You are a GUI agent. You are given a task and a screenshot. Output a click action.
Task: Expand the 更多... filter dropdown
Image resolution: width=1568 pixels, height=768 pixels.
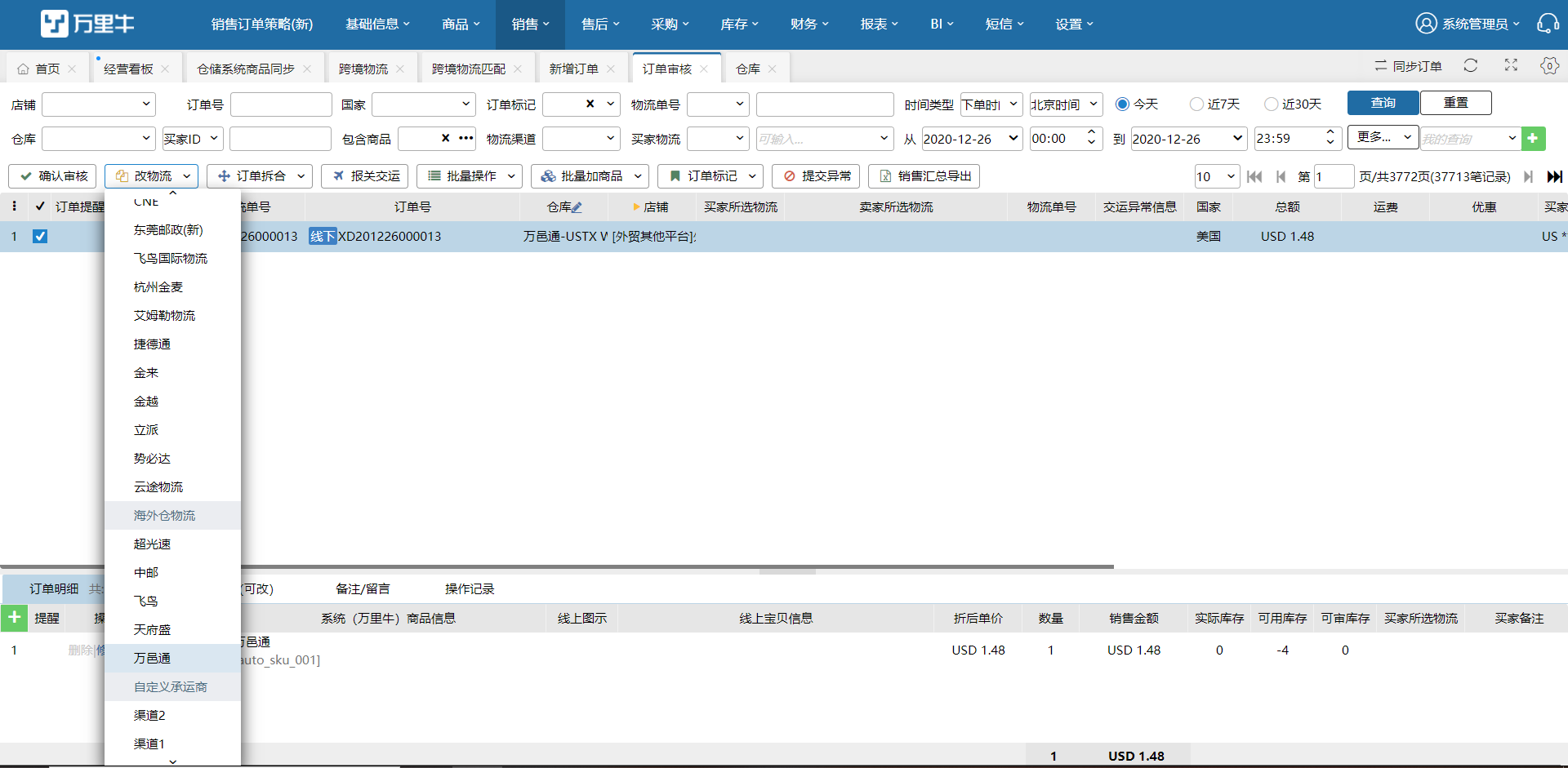pos(1383,137)
